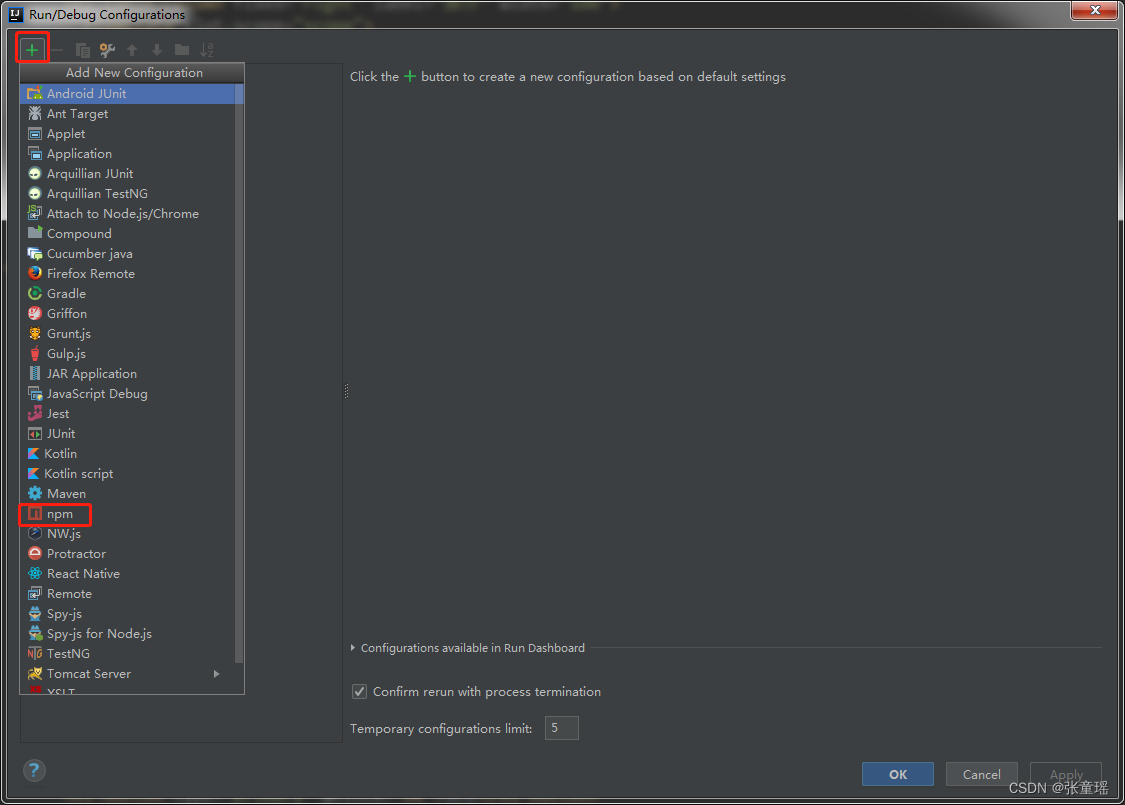1125x805 pixels.
Task: Click the Temporary configurations limit field
Action: coord(562,728)
